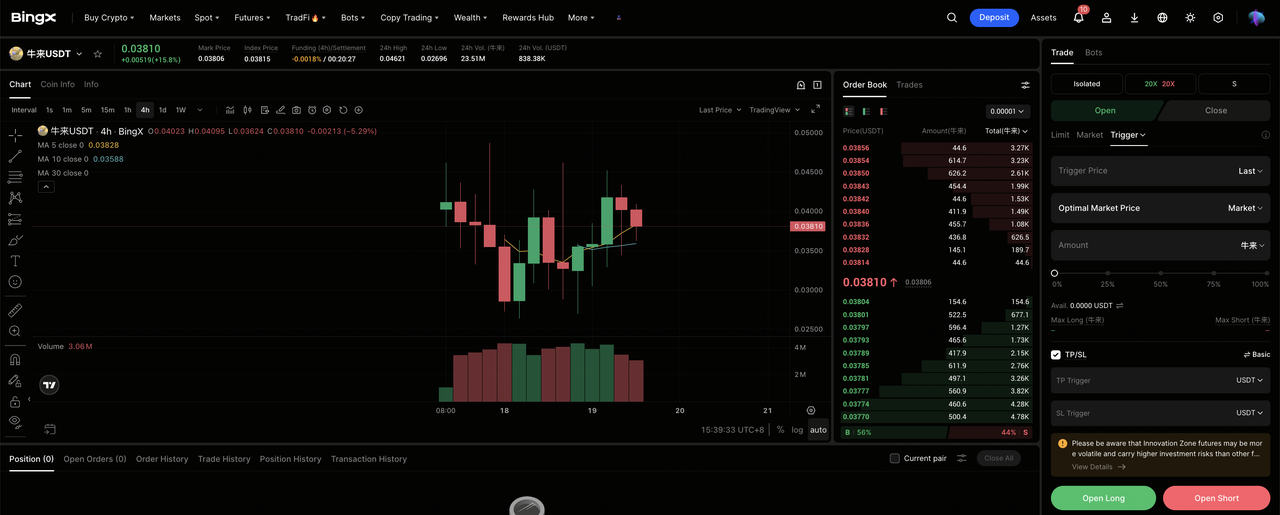Open the candlestick chart type icon
Viewport: 1280px width, 515px height.
247,110
